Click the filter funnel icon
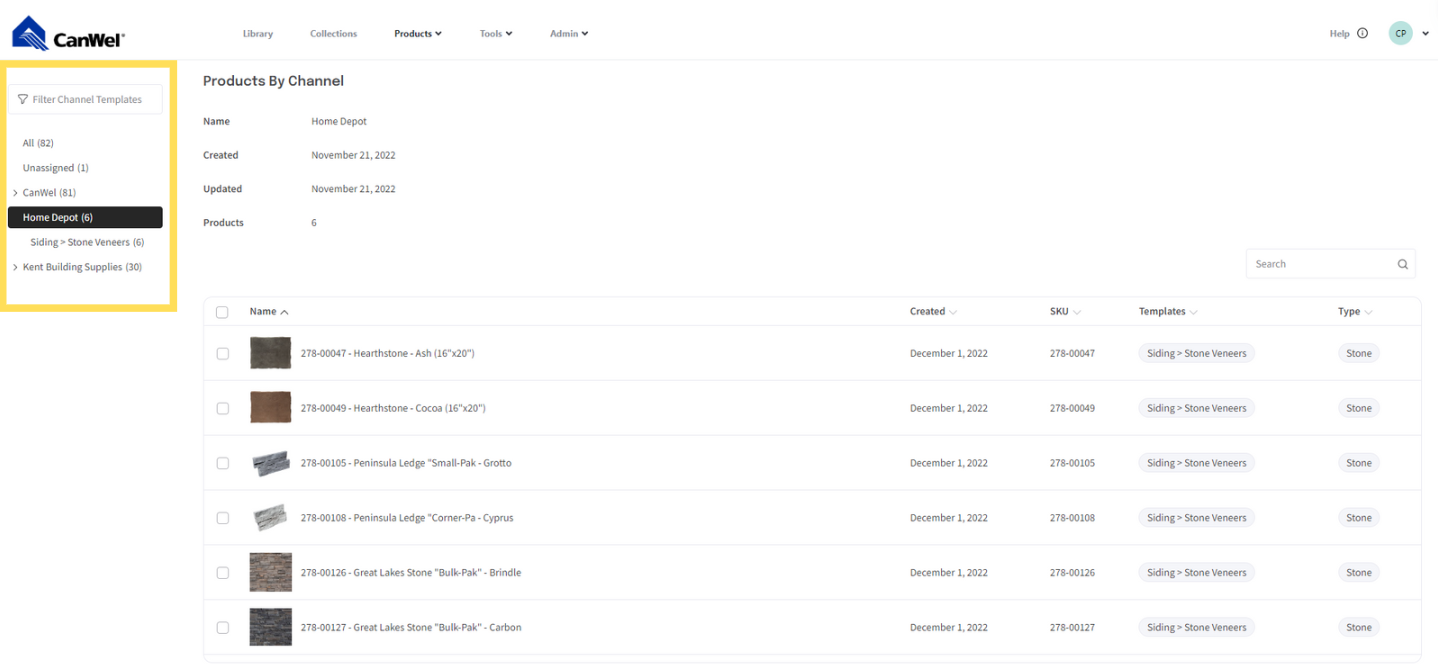 click(23, 100)
